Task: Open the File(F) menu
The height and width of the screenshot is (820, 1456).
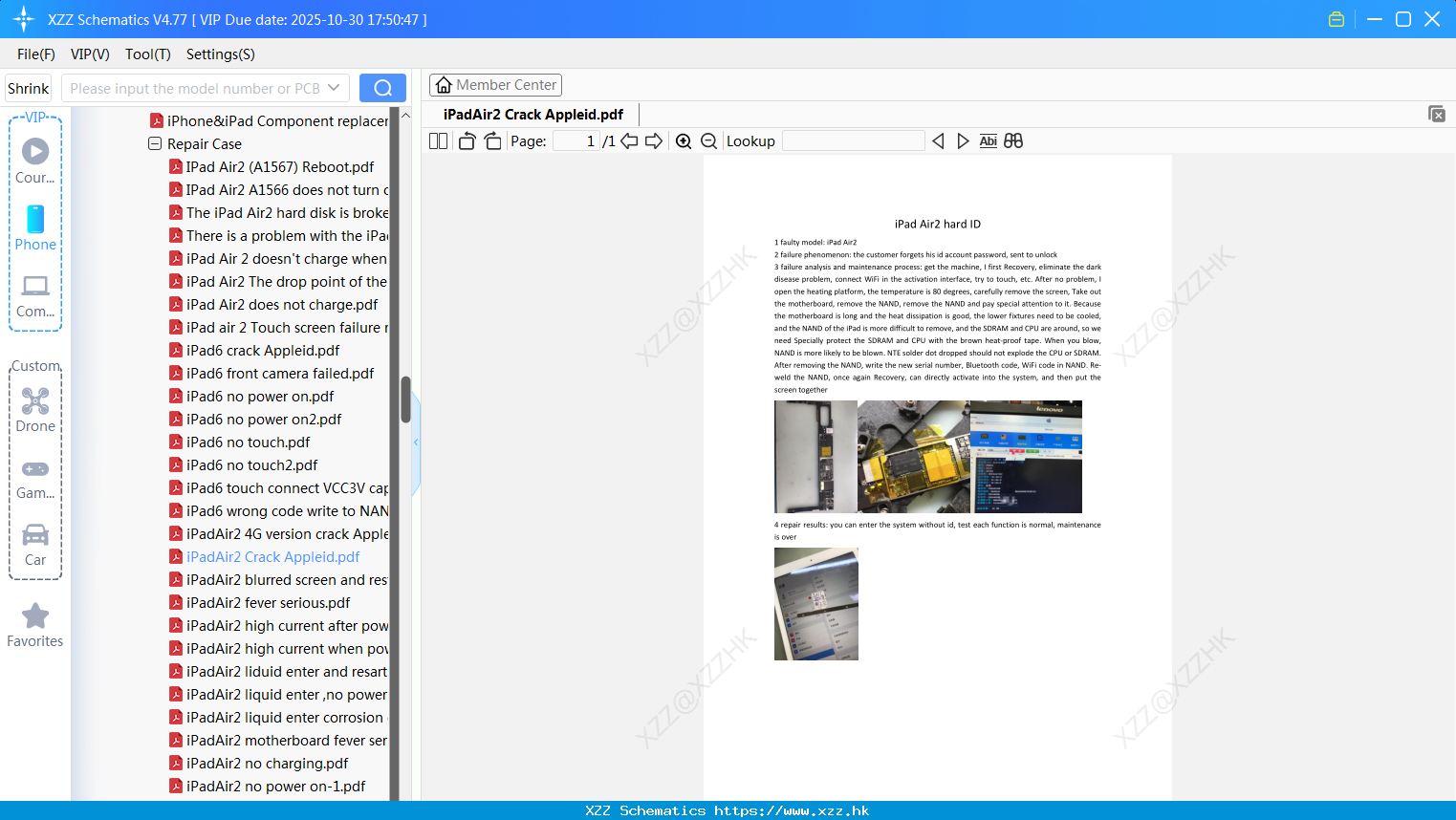Action: 36,54
